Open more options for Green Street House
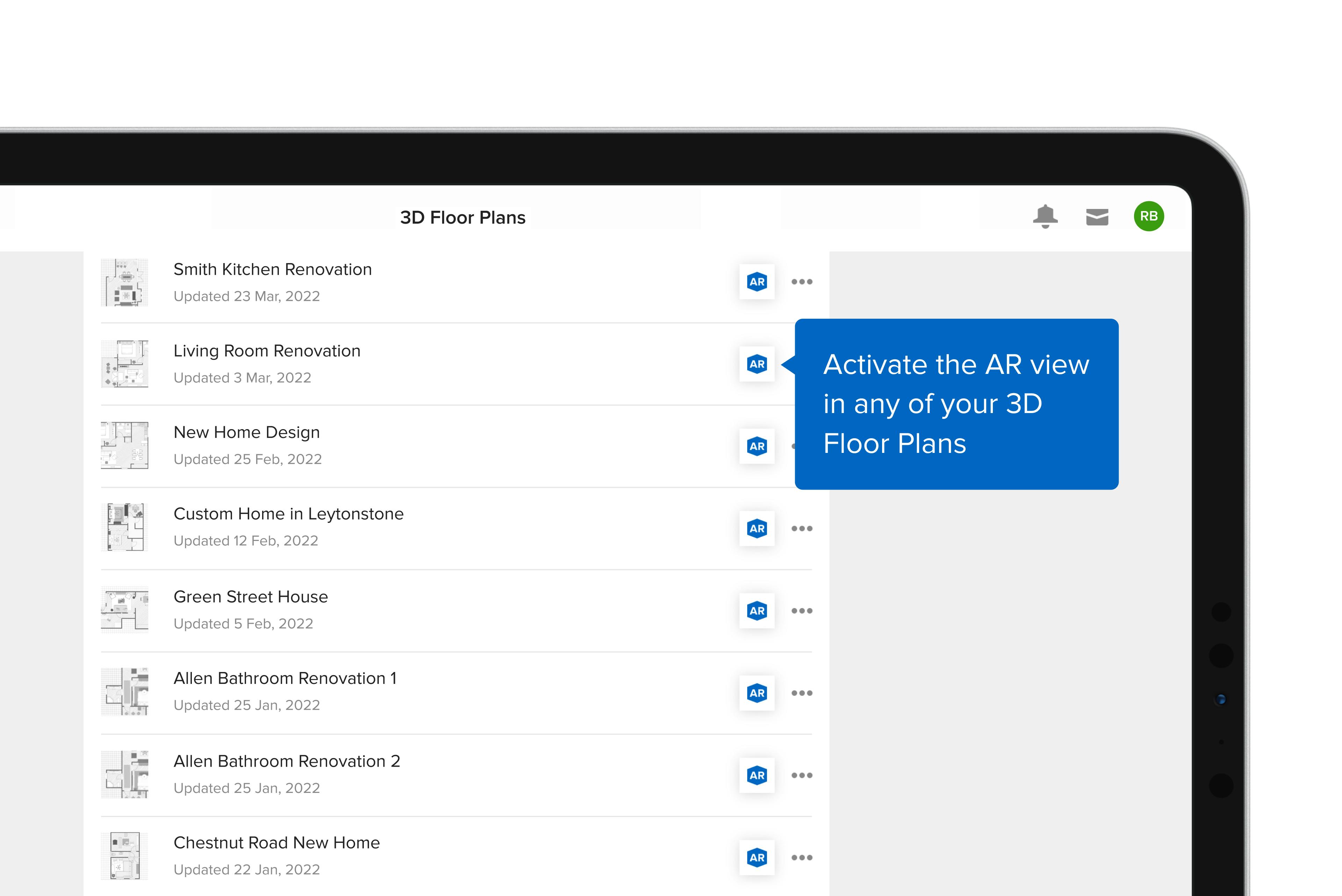This screenshot has height=896, width=1342. click(x=802, y=611)
